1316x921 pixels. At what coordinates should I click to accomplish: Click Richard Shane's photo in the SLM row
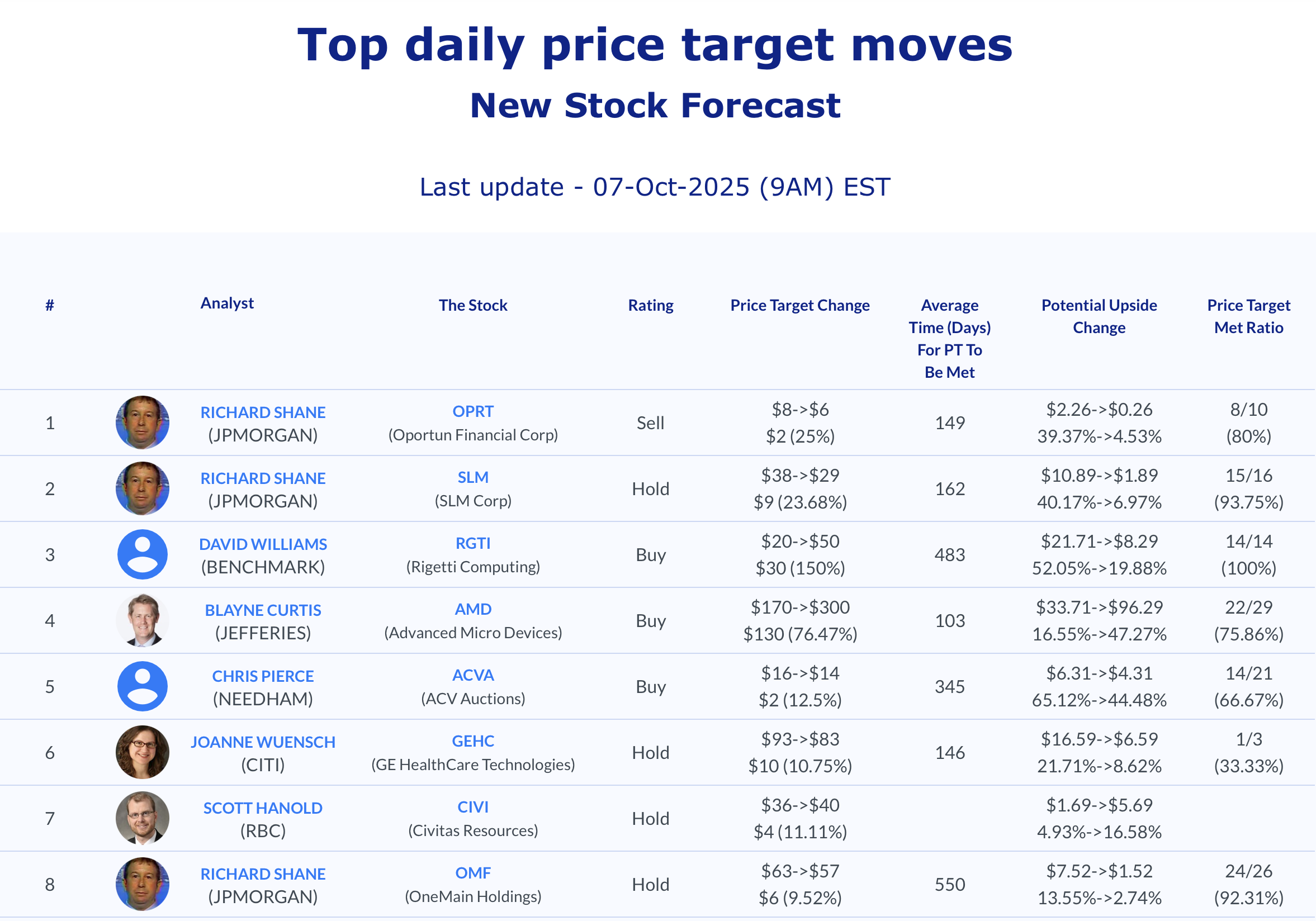(142, 488)
